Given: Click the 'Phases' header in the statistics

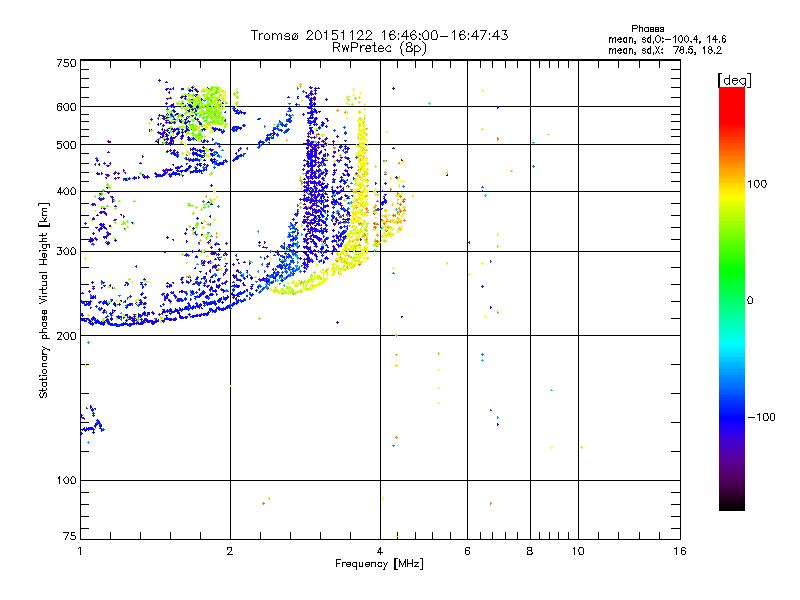Looking at the screenshot, I should click(647, 29).
